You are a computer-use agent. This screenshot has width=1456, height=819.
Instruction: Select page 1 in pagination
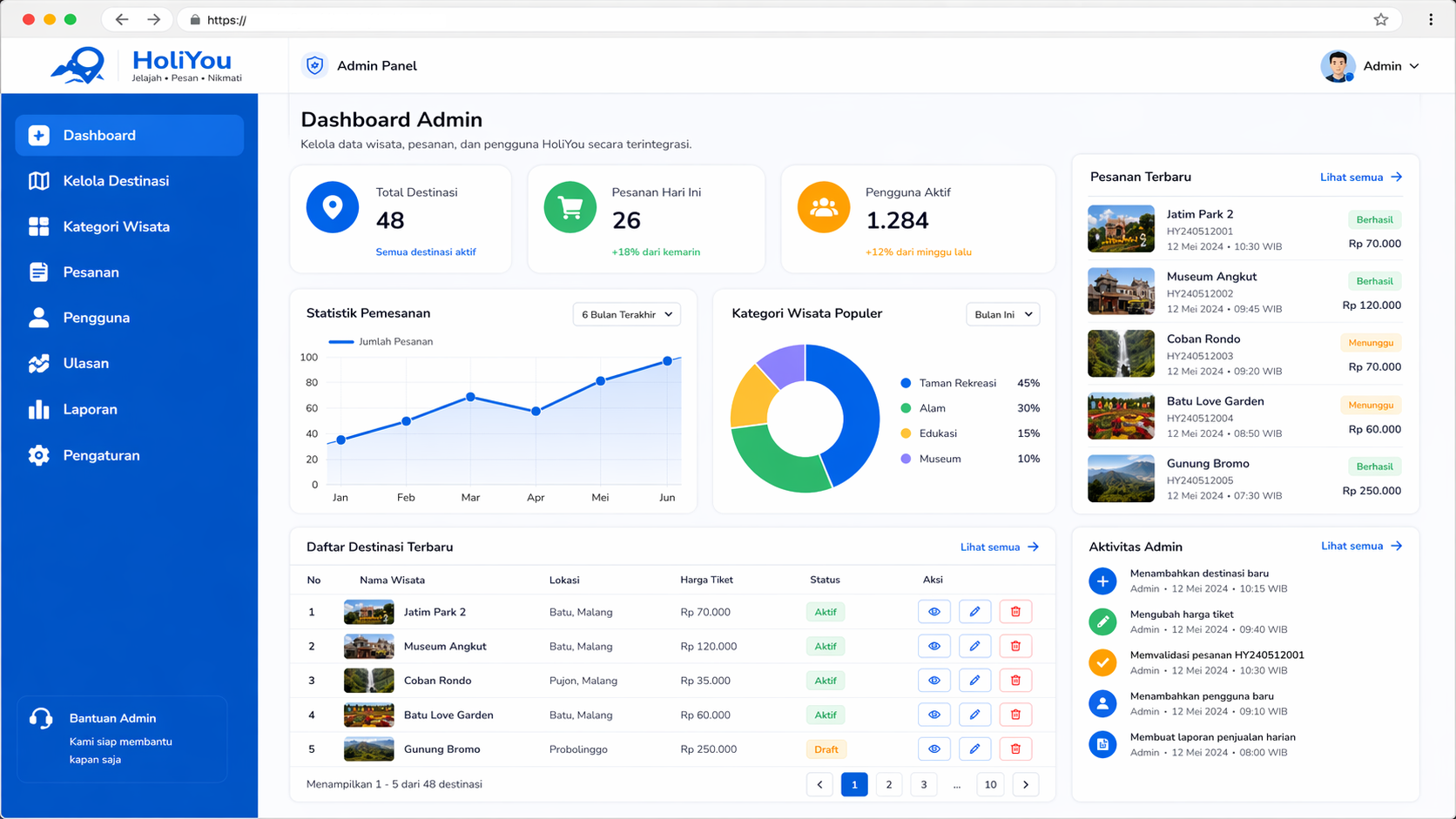click(x=854, y=784)
